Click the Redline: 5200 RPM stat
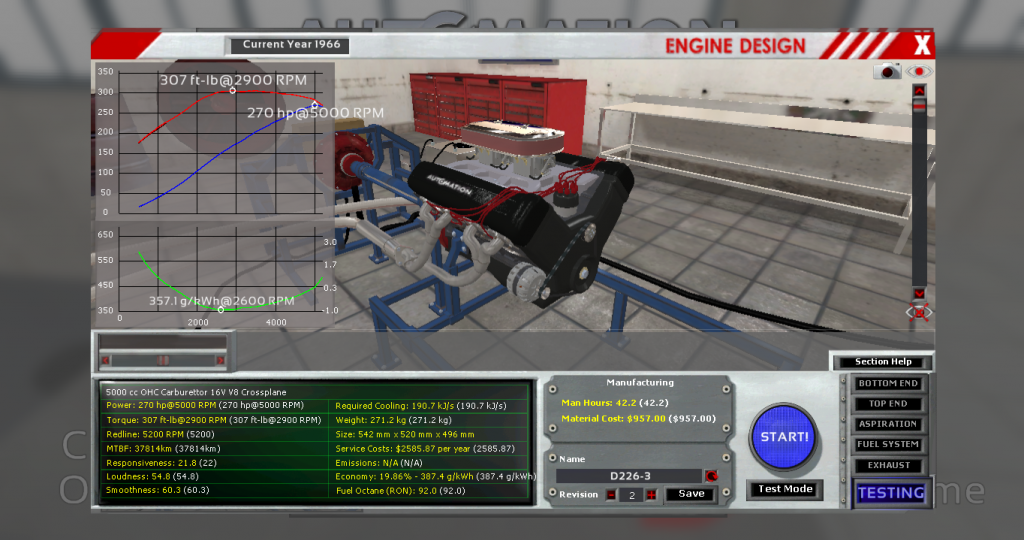This screenshot has height=540, width=1024. coord(160,434)
